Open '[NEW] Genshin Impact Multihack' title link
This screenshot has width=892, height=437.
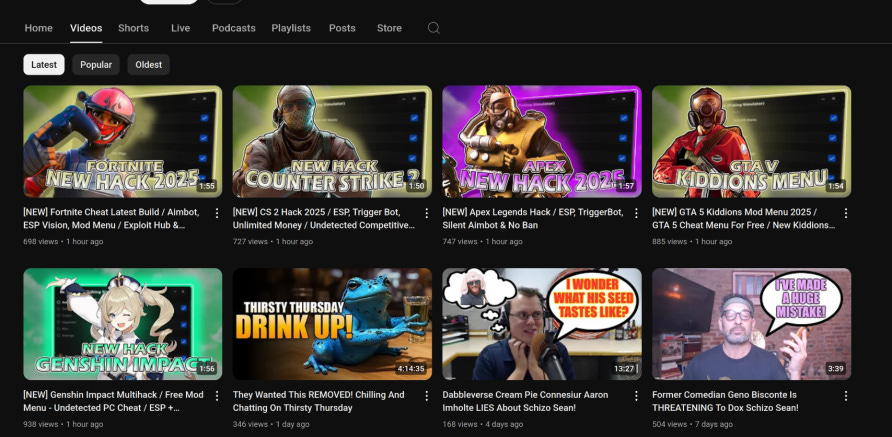point(113,401)
